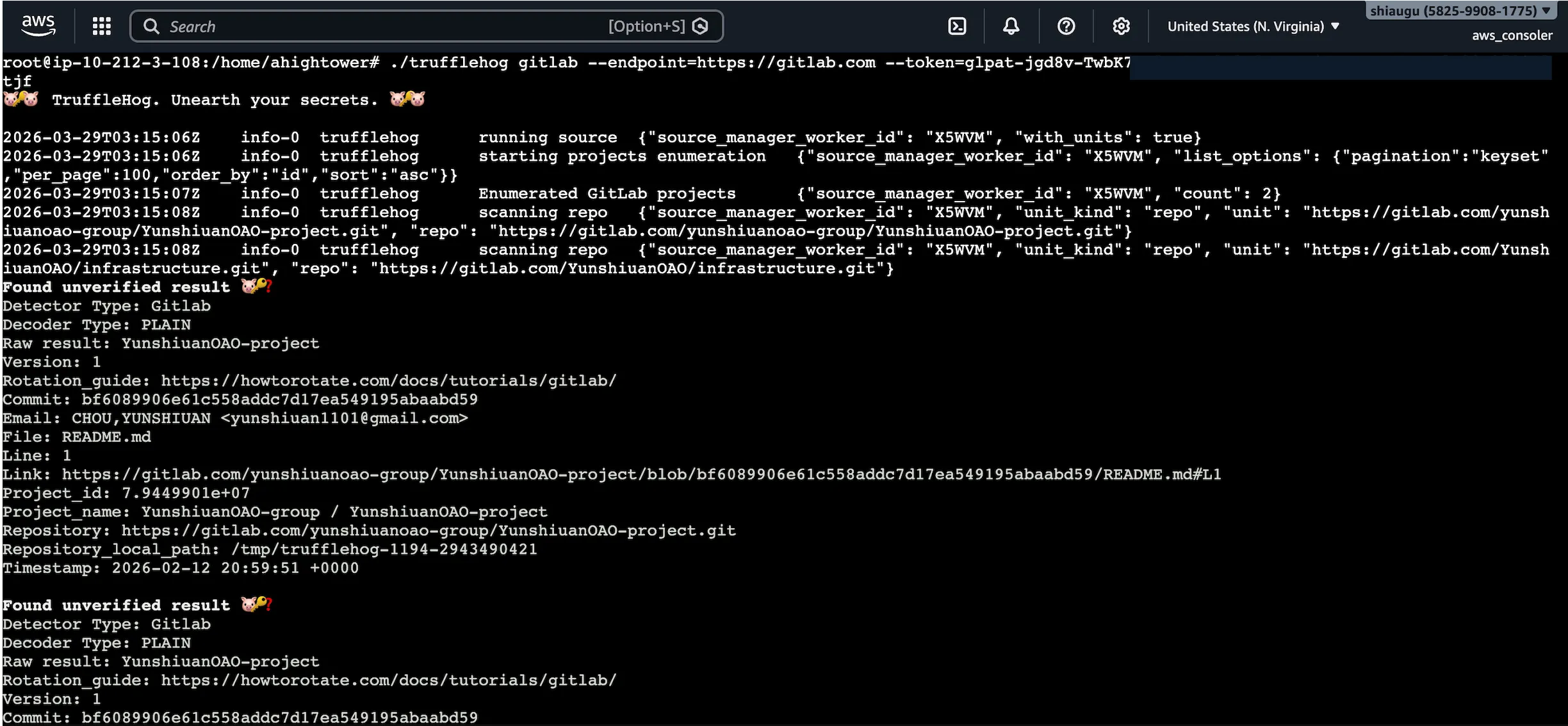Open the settings gear menu
Screen dimensions: 1568x726
pos(1121,26)
